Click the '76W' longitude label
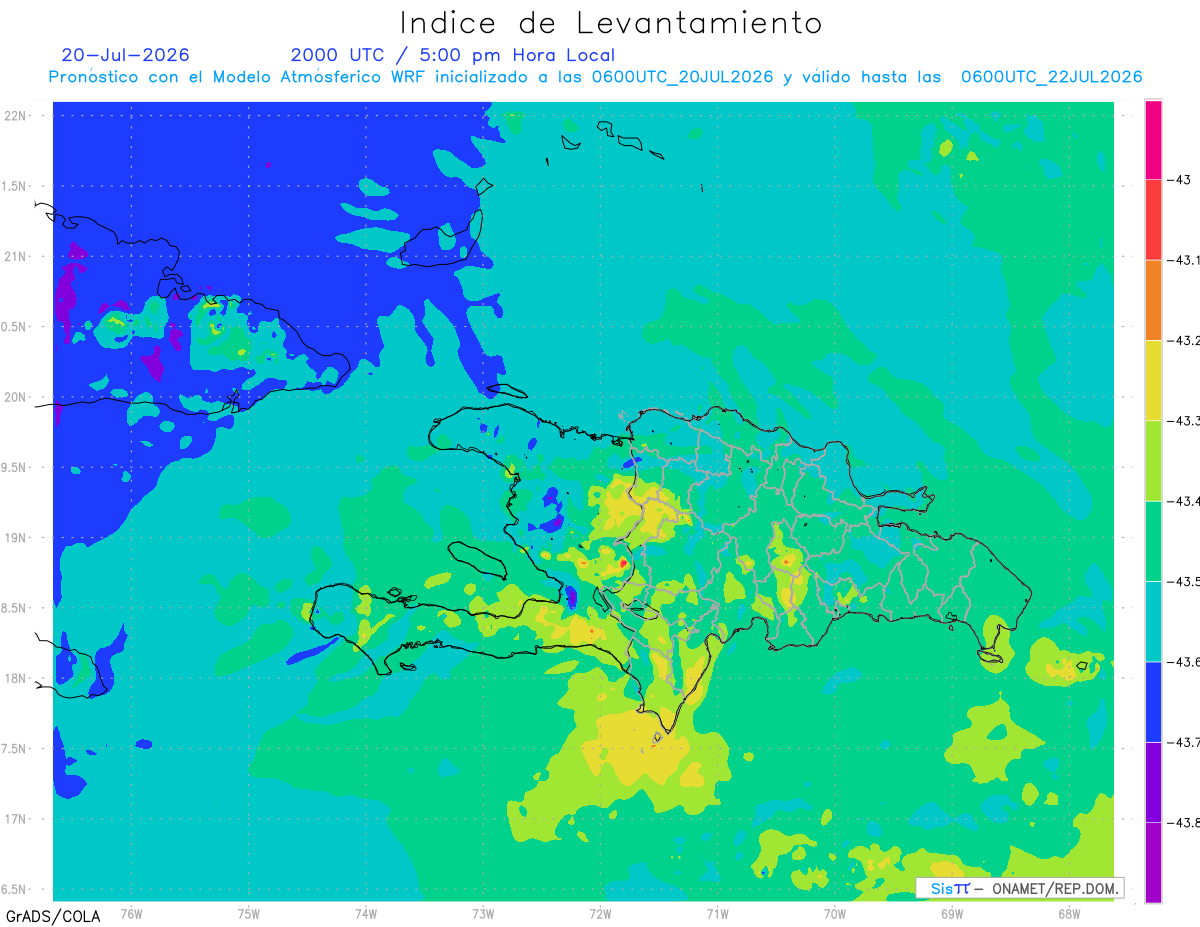 [x=131, y=913]
